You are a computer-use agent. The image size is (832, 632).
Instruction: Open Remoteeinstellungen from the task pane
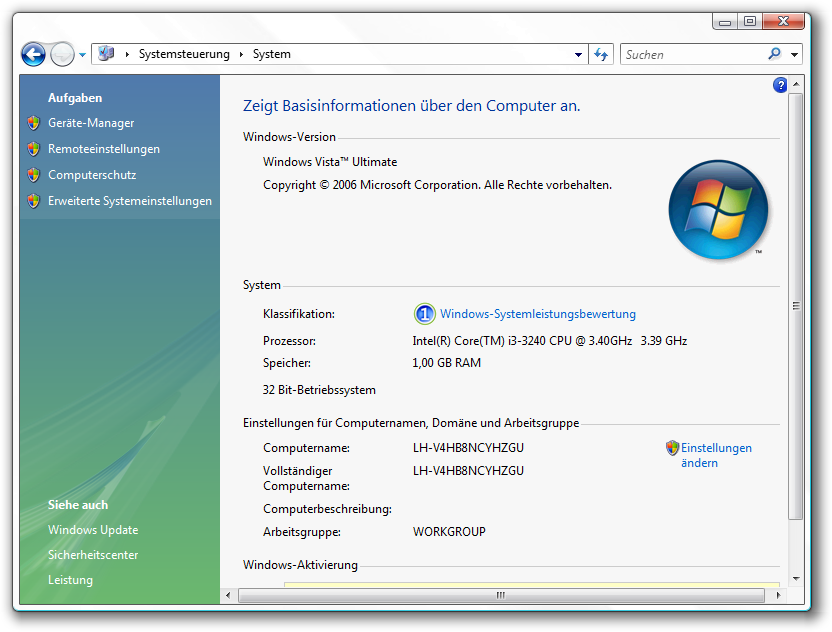[x=104, y=149]
